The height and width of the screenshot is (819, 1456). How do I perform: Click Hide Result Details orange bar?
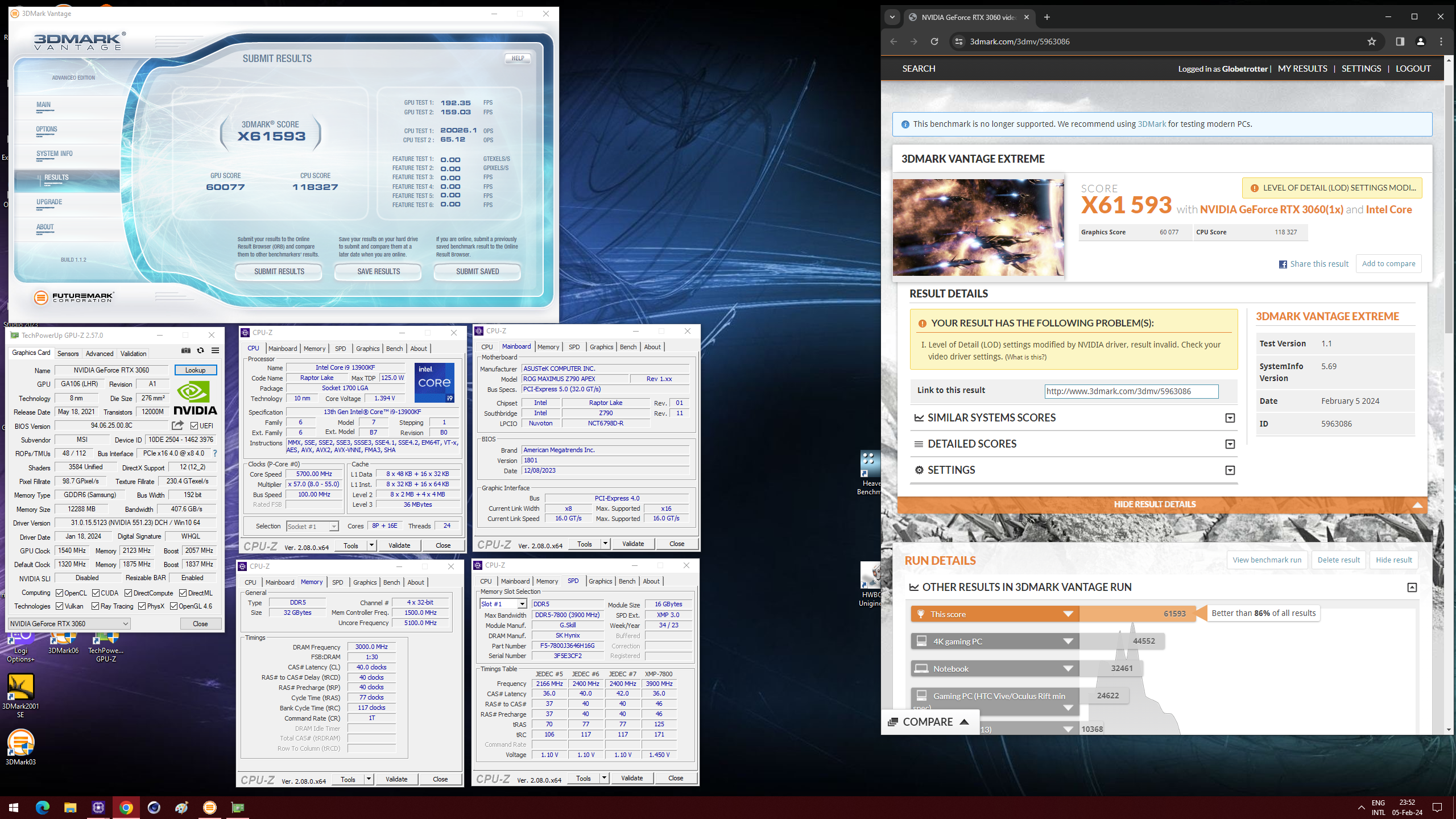pyautogui.click(x=1162, y=504)
